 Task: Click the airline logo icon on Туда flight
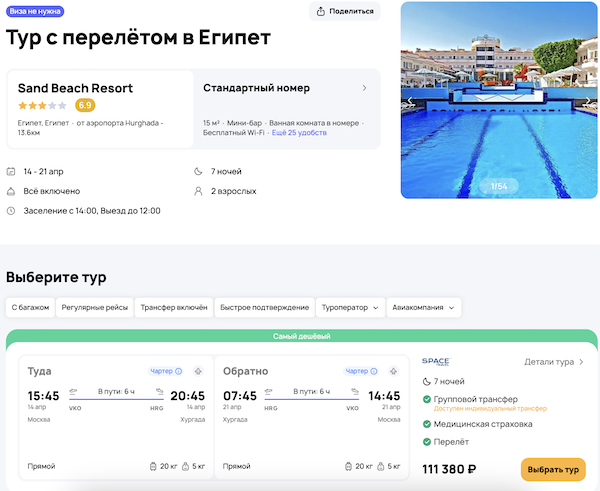198,371
